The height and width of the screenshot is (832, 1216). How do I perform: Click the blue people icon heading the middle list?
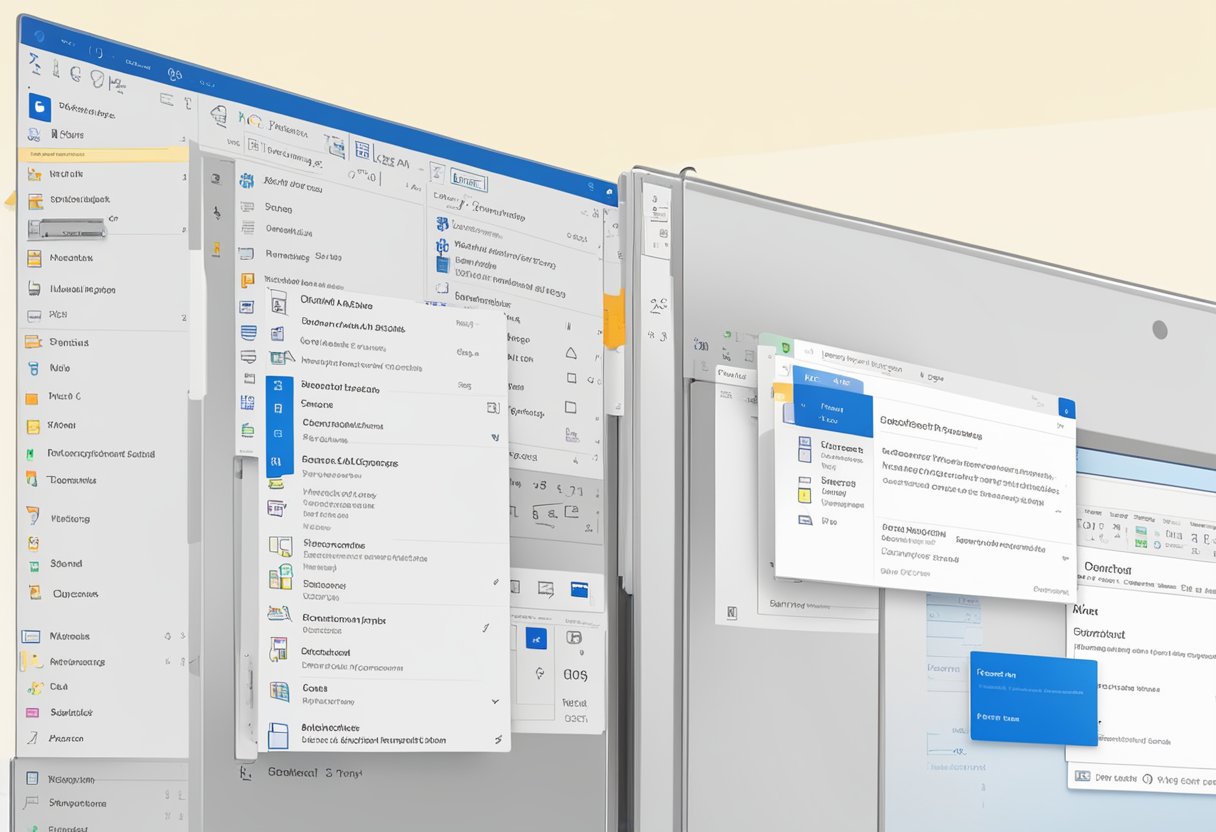[245, 181]
